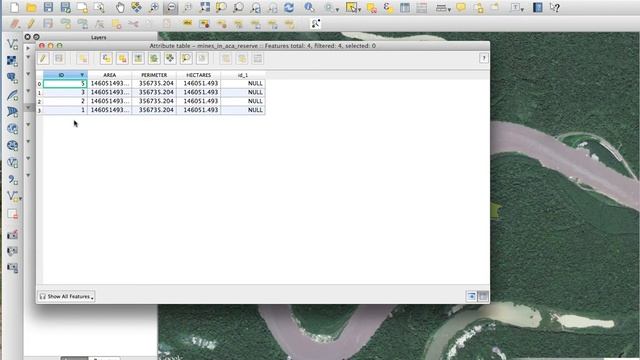This screenshot has height=360, width=640.
Task: Click Add WMS layer globe icon
Action: (12, 129)
